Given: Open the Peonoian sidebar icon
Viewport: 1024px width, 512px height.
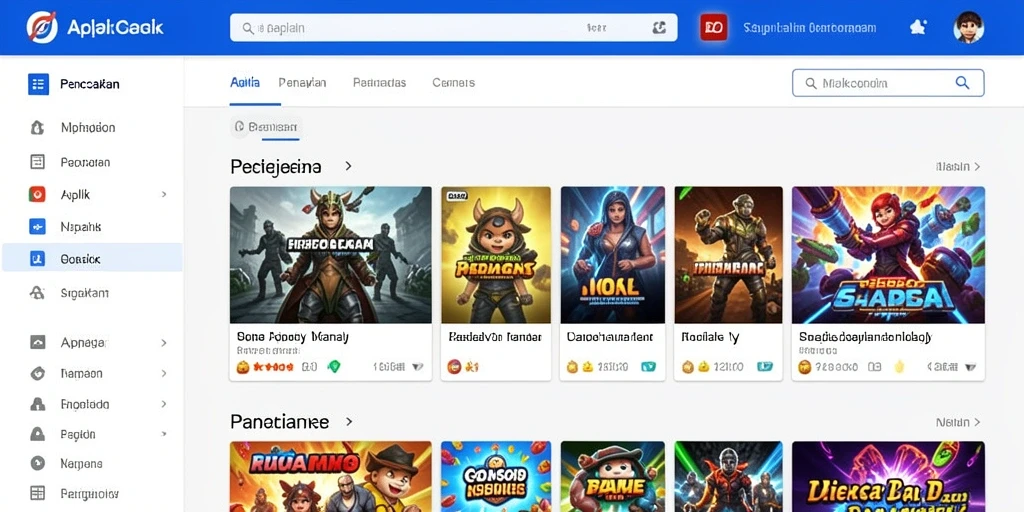Looking at the screenshot, I should (x=38, y=162).
